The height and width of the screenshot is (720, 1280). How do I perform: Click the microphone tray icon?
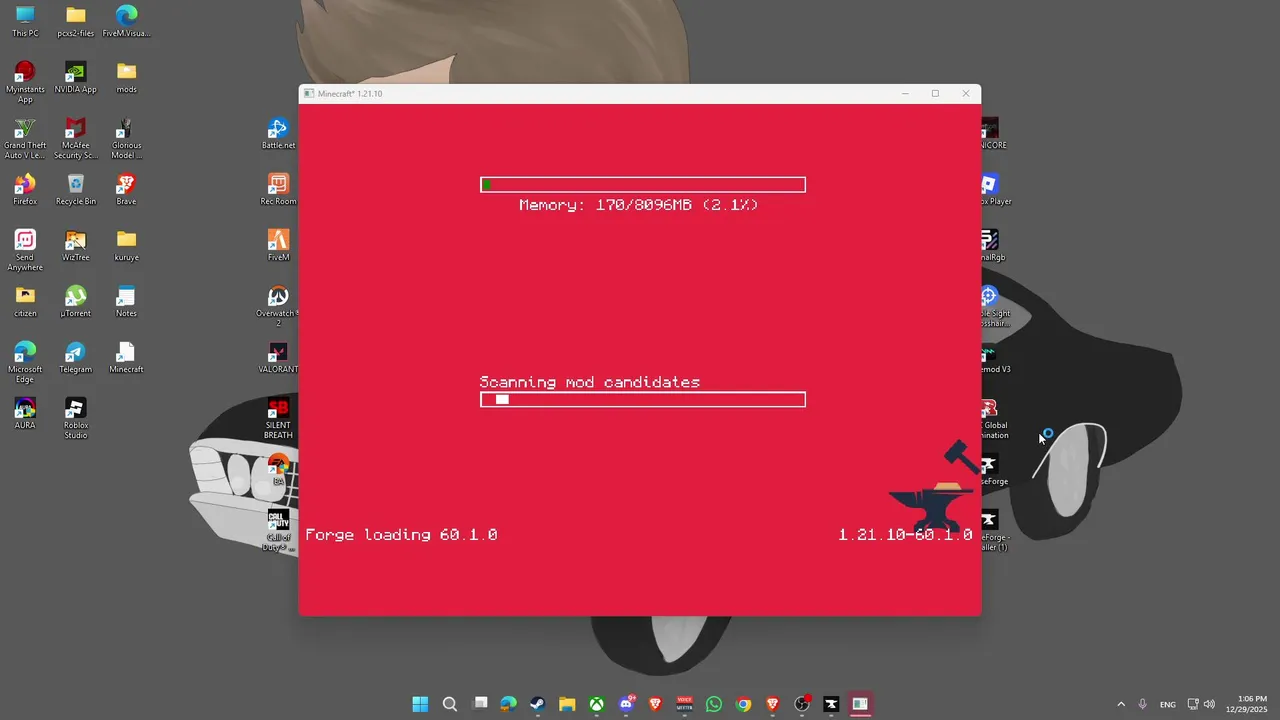(1142, 704)
